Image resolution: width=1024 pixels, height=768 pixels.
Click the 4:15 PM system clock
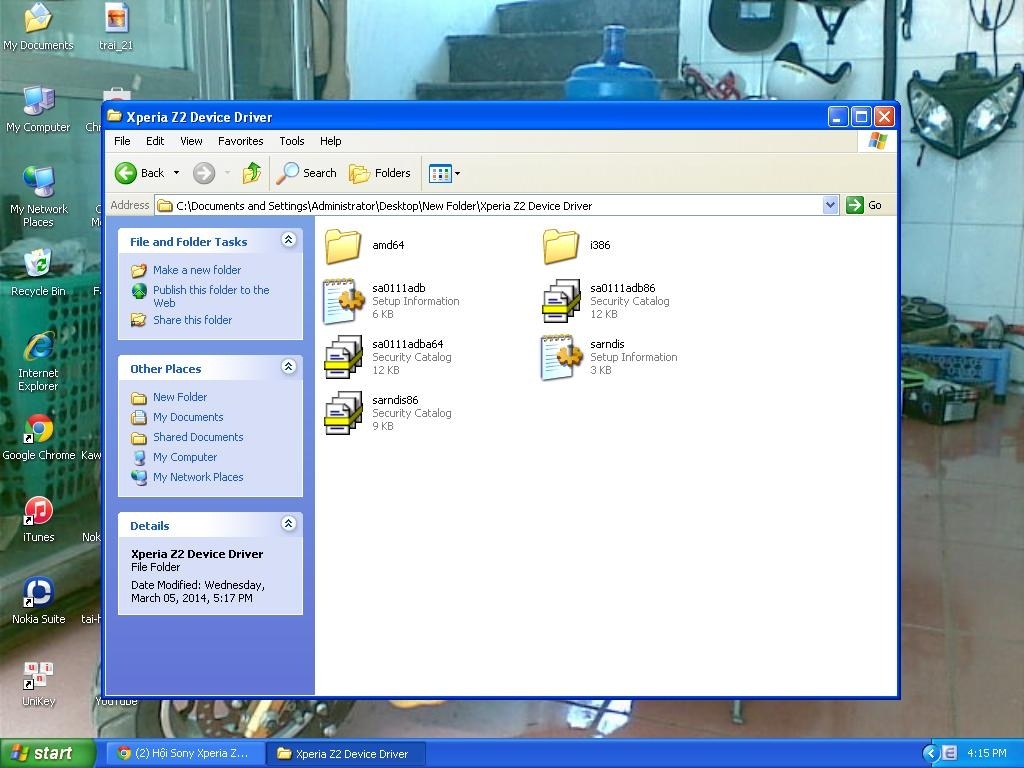[x=987, y=754]
